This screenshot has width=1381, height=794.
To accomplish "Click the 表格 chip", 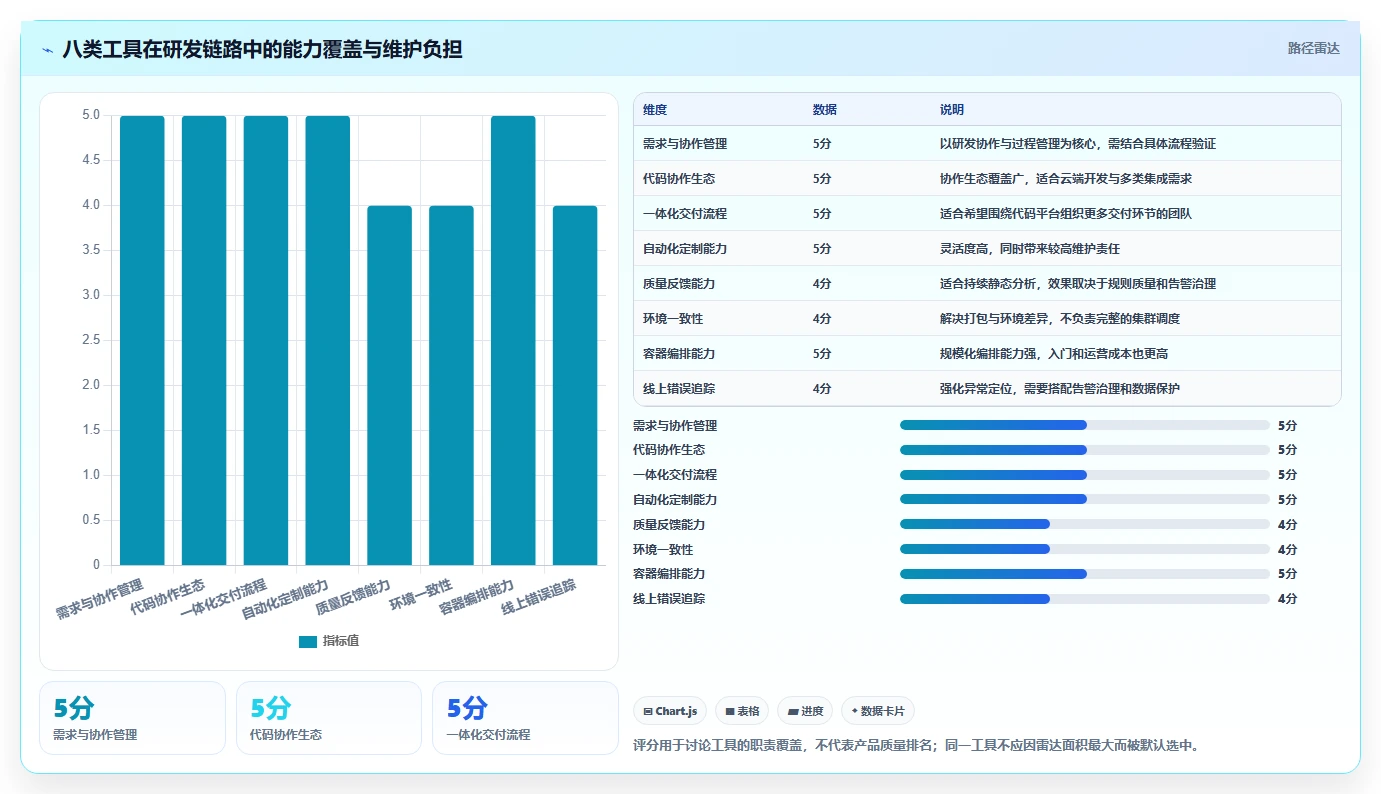I will click(x=742, y=711).
